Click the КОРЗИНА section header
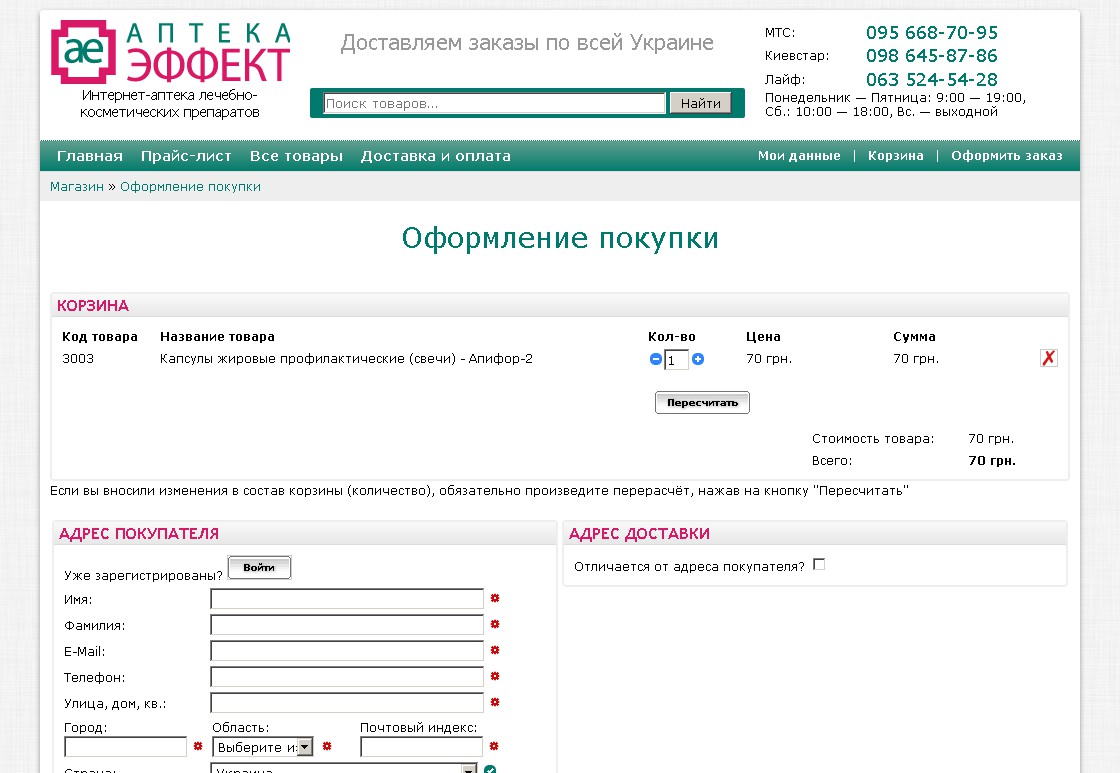This screenshot has width=1120, height=773. coord(93,306)
